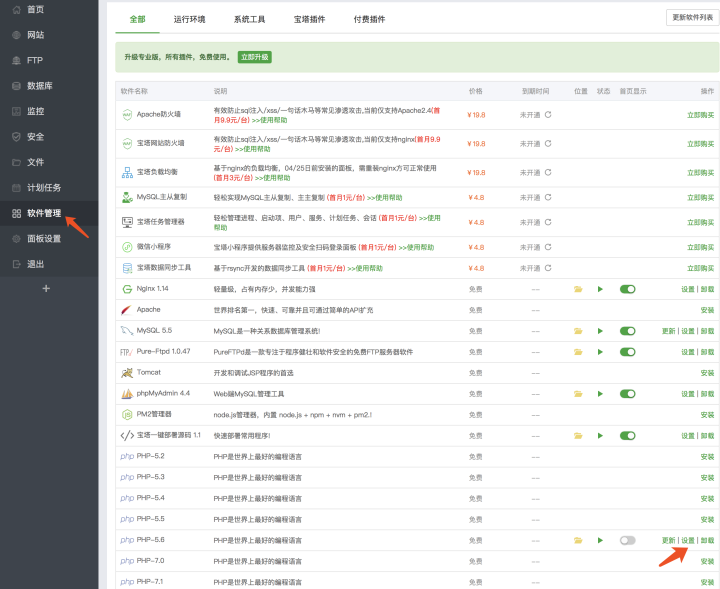Screen dimensions: 720x589
Task: Click the plus icon in the sidebar
Action: [x=46, y=288]
